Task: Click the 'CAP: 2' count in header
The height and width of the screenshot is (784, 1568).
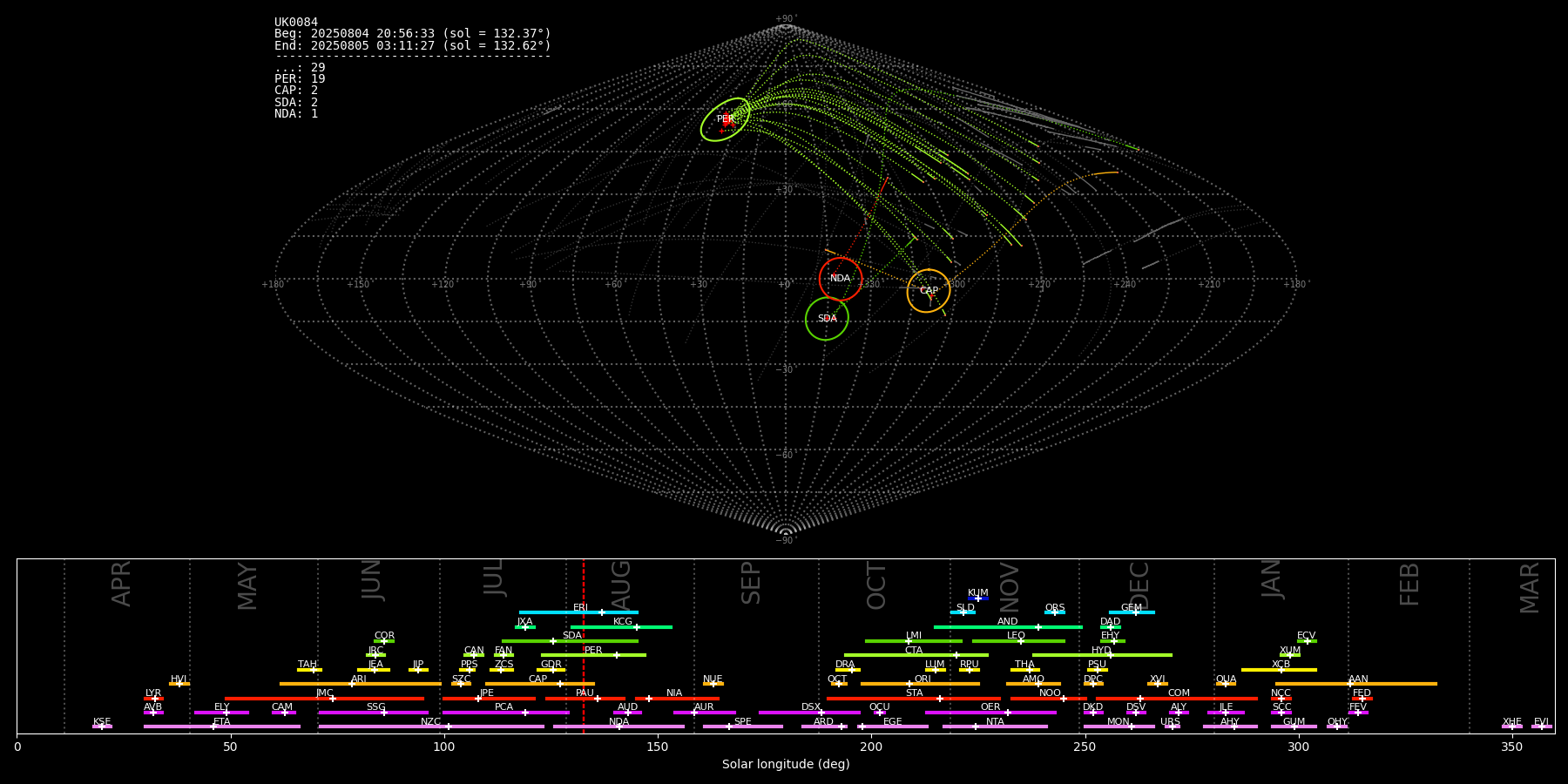Action: tap(296, 91)
